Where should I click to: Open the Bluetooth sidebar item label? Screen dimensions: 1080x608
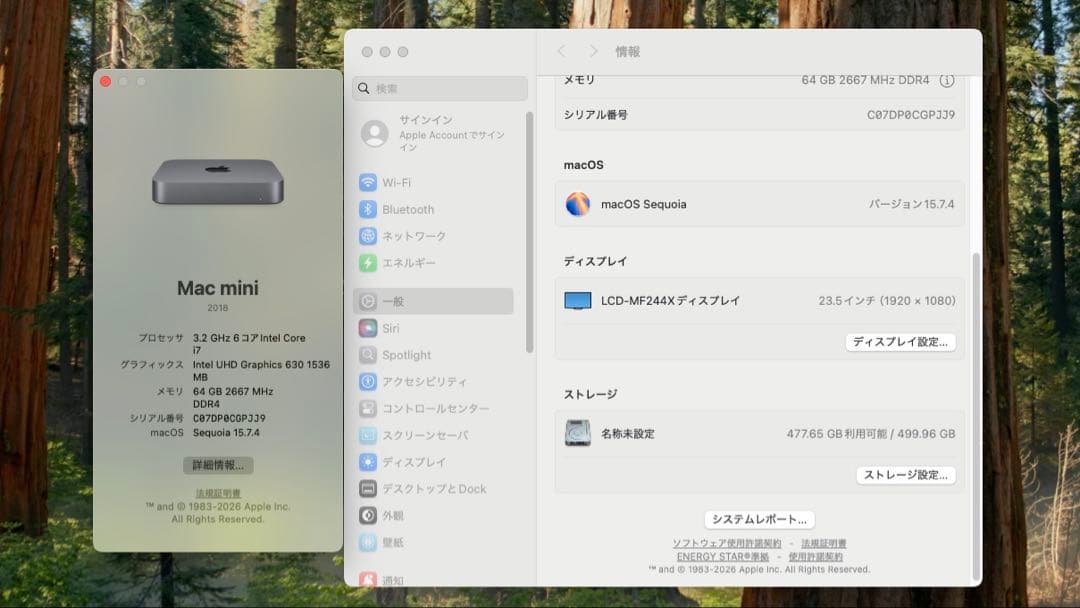408,209
